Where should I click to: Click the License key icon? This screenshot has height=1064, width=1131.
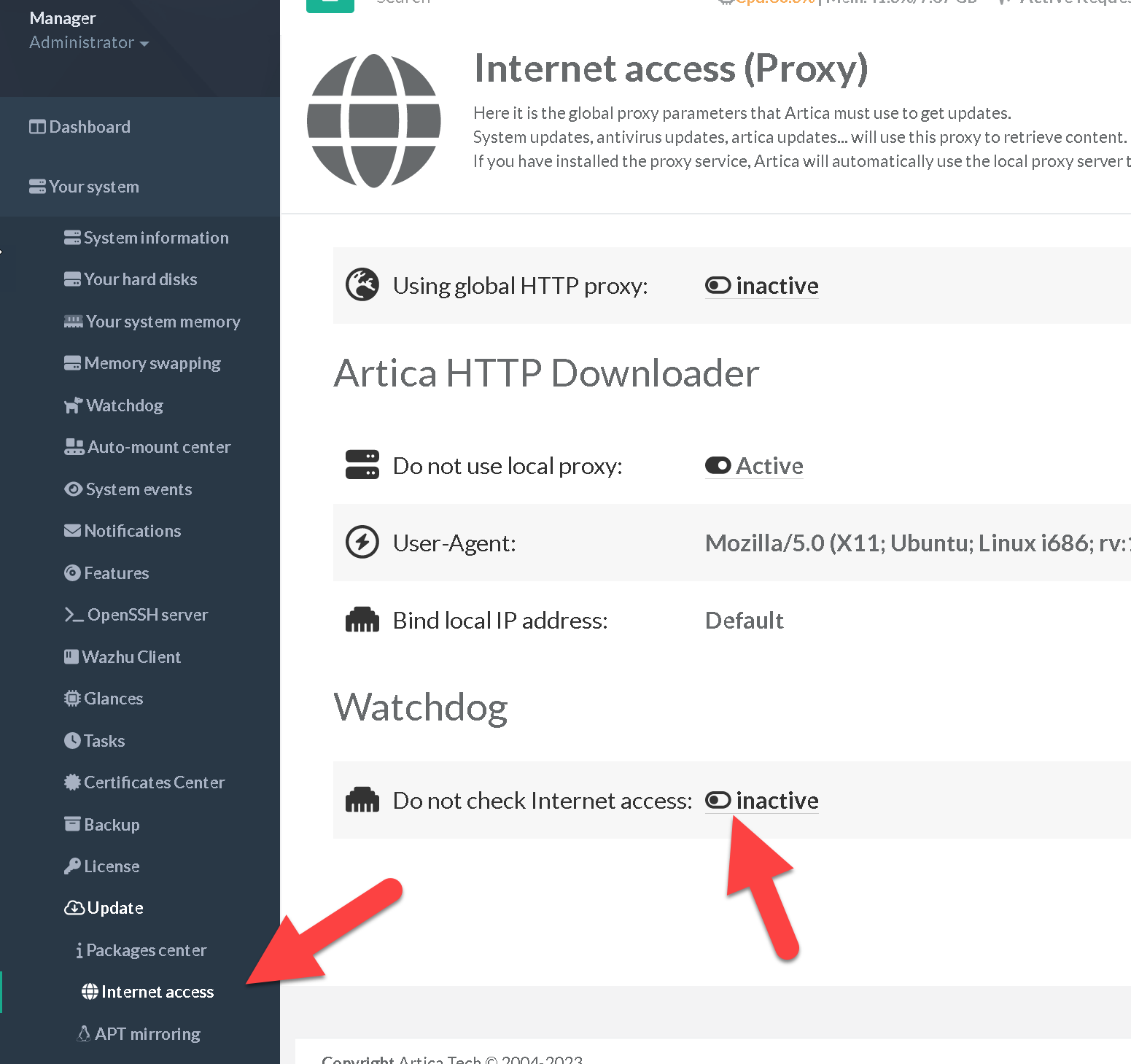[72, 866]
